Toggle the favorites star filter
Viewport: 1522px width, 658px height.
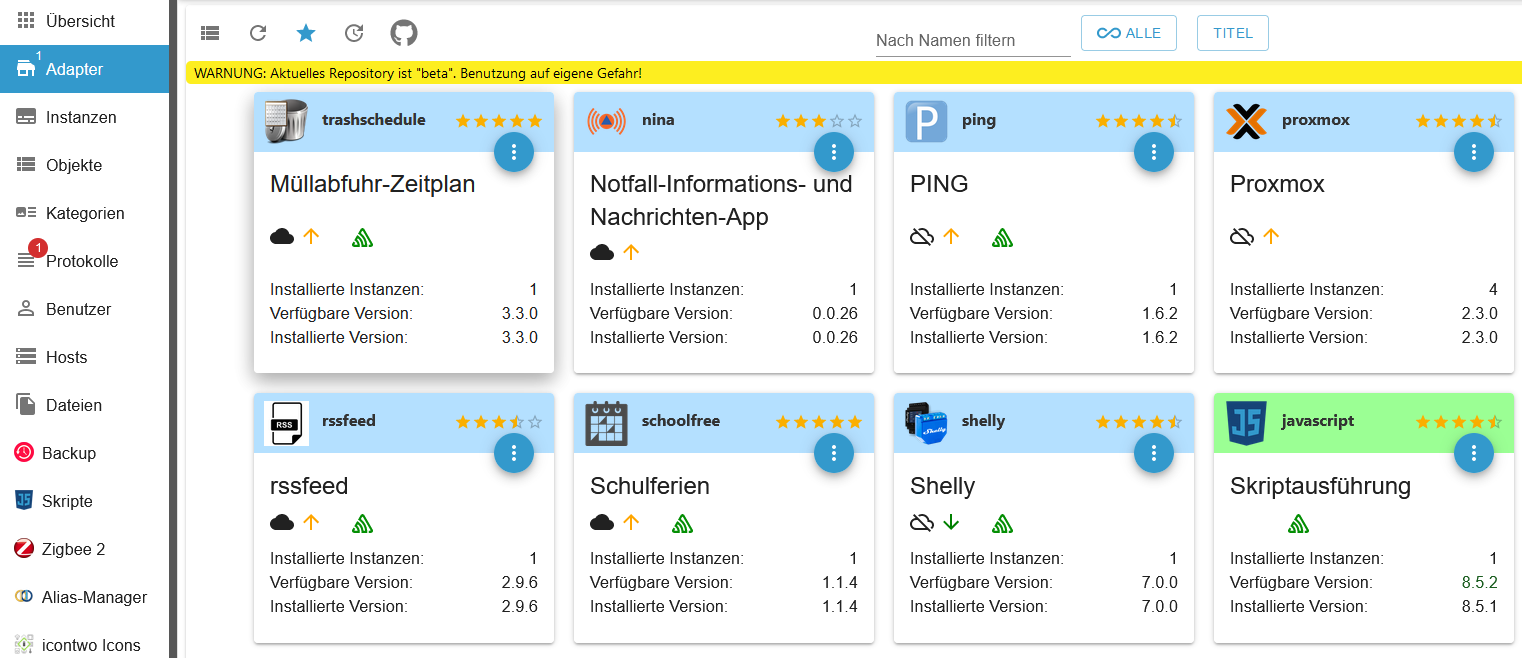[306, 33]
